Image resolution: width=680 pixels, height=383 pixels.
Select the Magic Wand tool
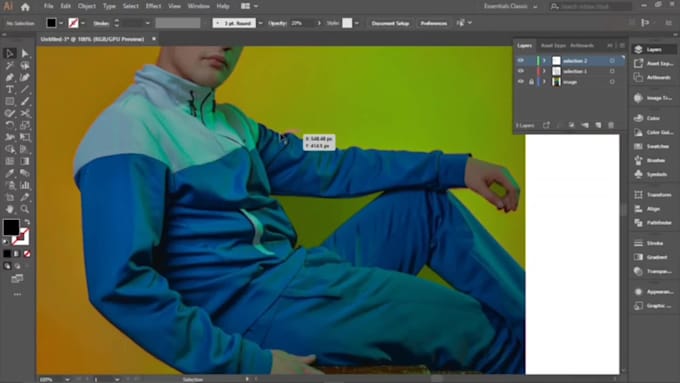10,65
